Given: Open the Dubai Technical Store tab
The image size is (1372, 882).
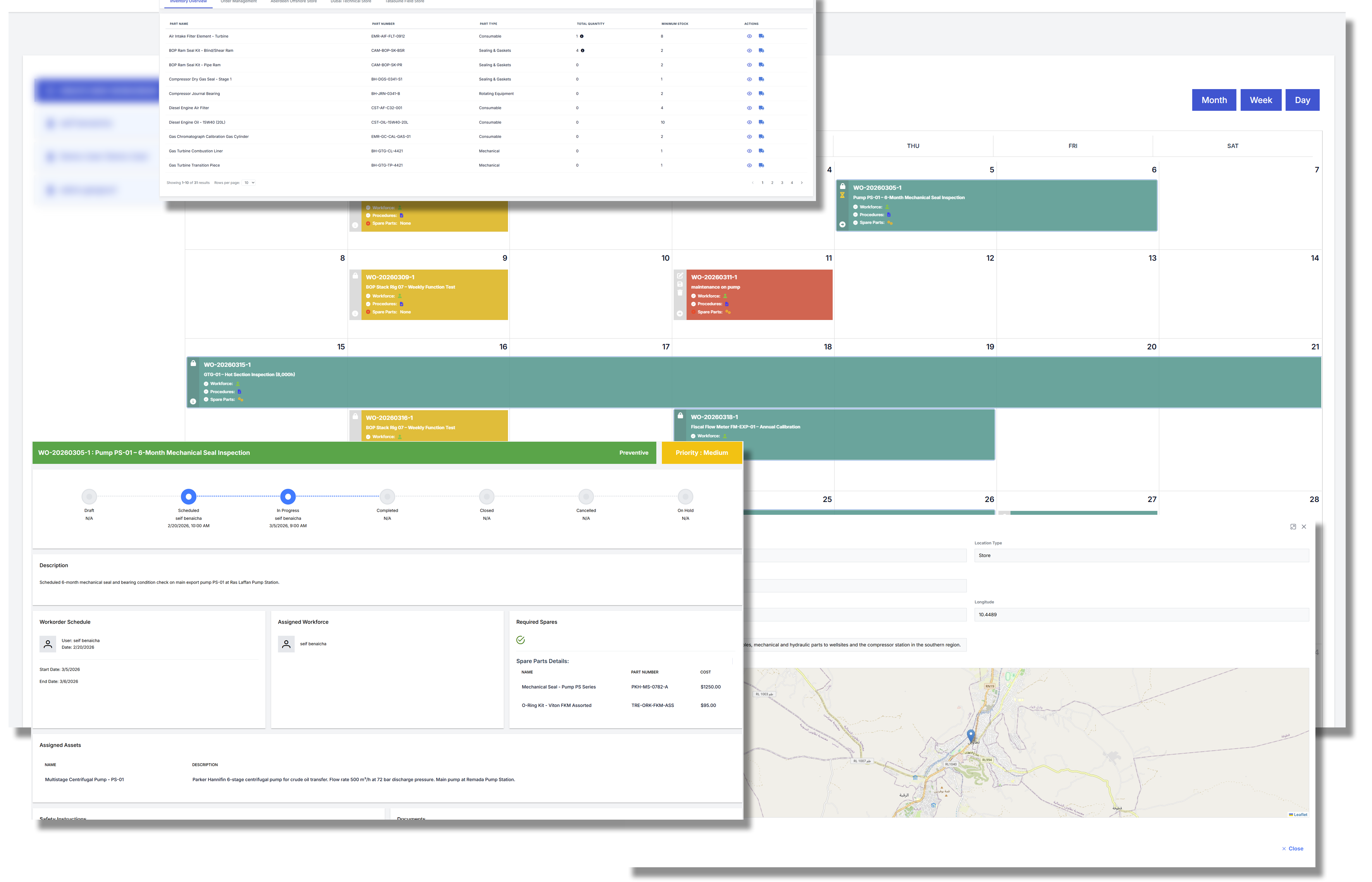Looking at the screenshot, I should pyautogui.click(x=351, y=2).
